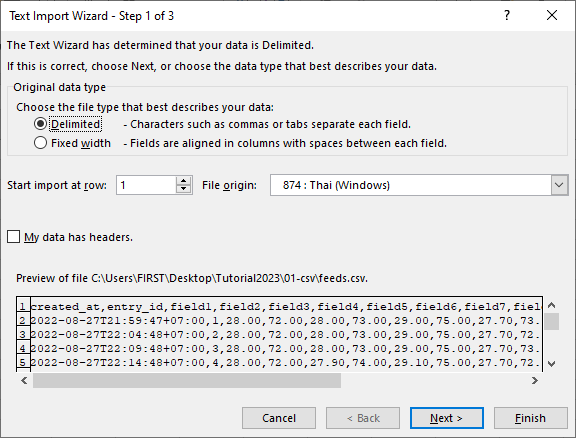576x438 pixels.
Task: Close the Text Import Wizard dialog
Action: [x=552, y=15]
